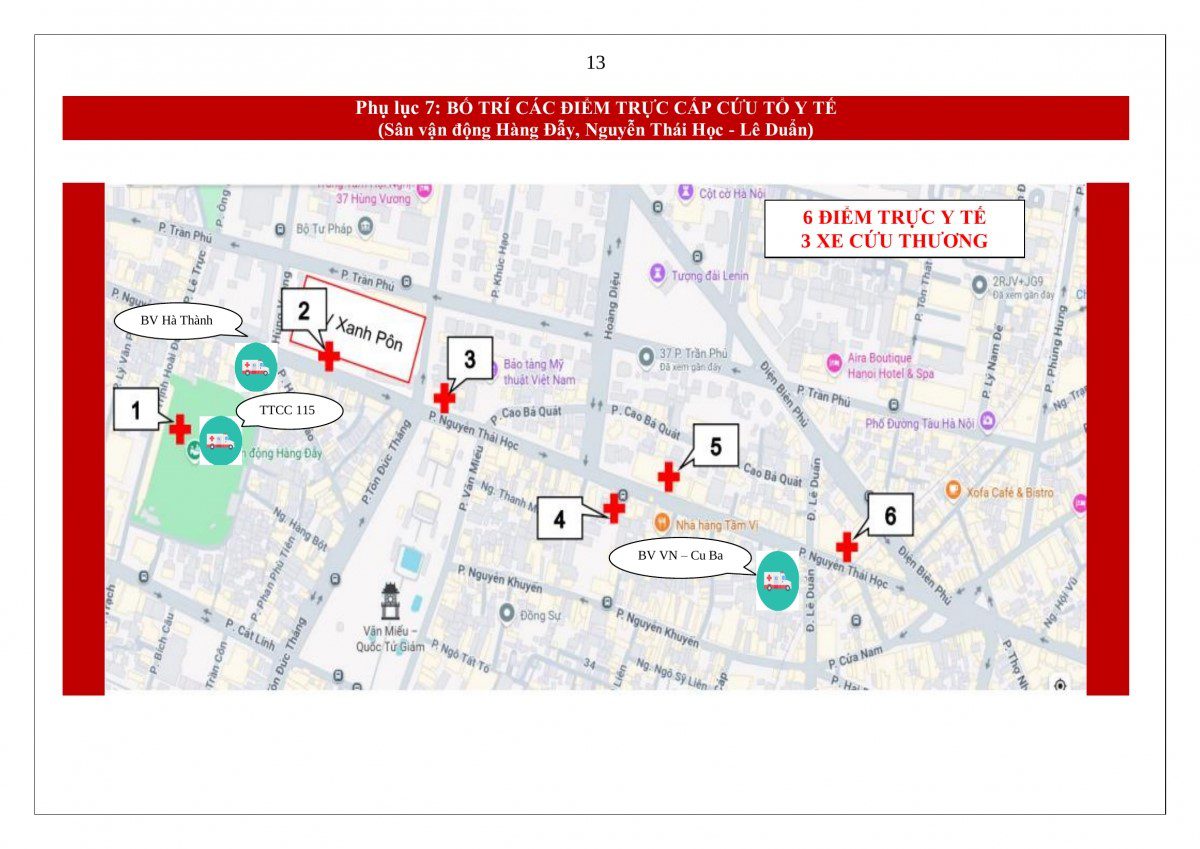Click the numbered callout box 2

point(304,310)
